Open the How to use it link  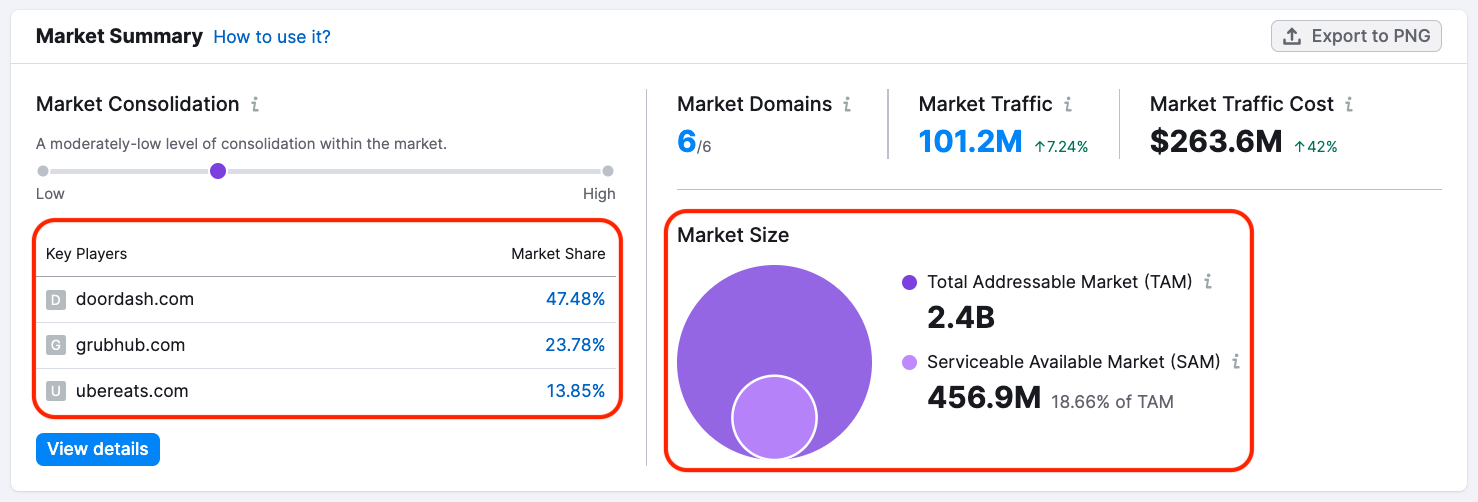click(272, 37)
